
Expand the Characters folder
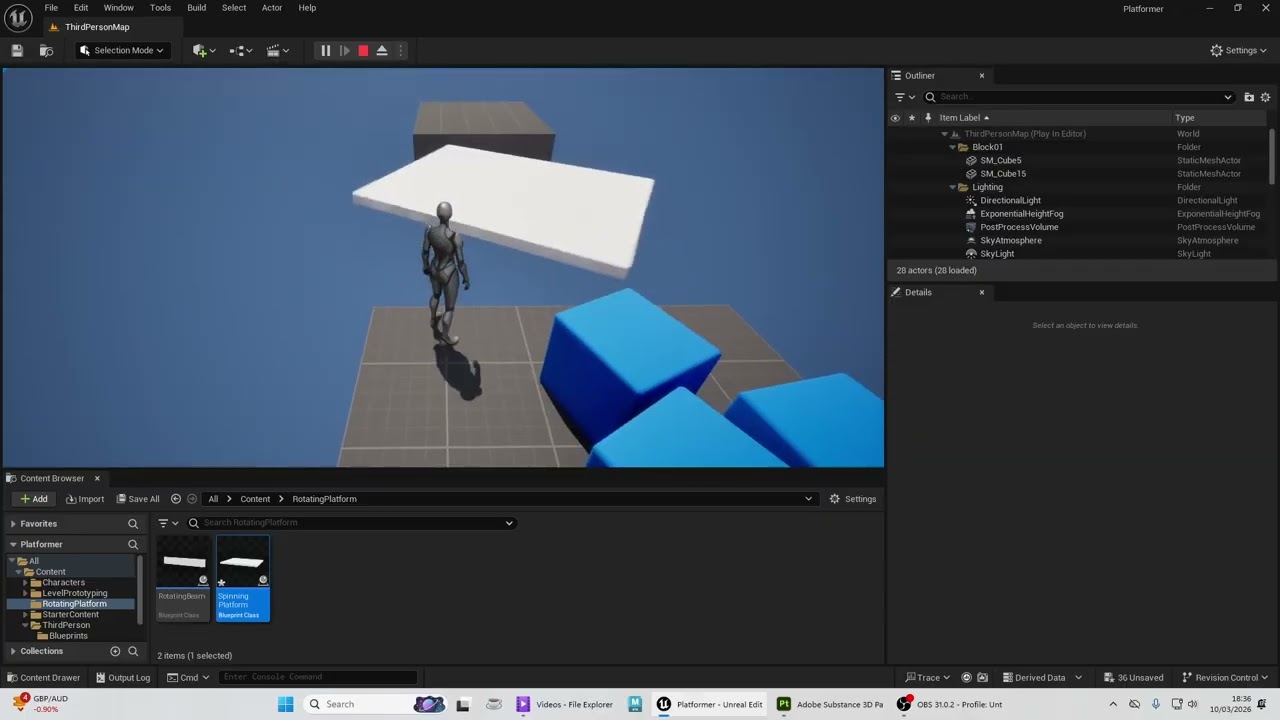tap(26, 583)
